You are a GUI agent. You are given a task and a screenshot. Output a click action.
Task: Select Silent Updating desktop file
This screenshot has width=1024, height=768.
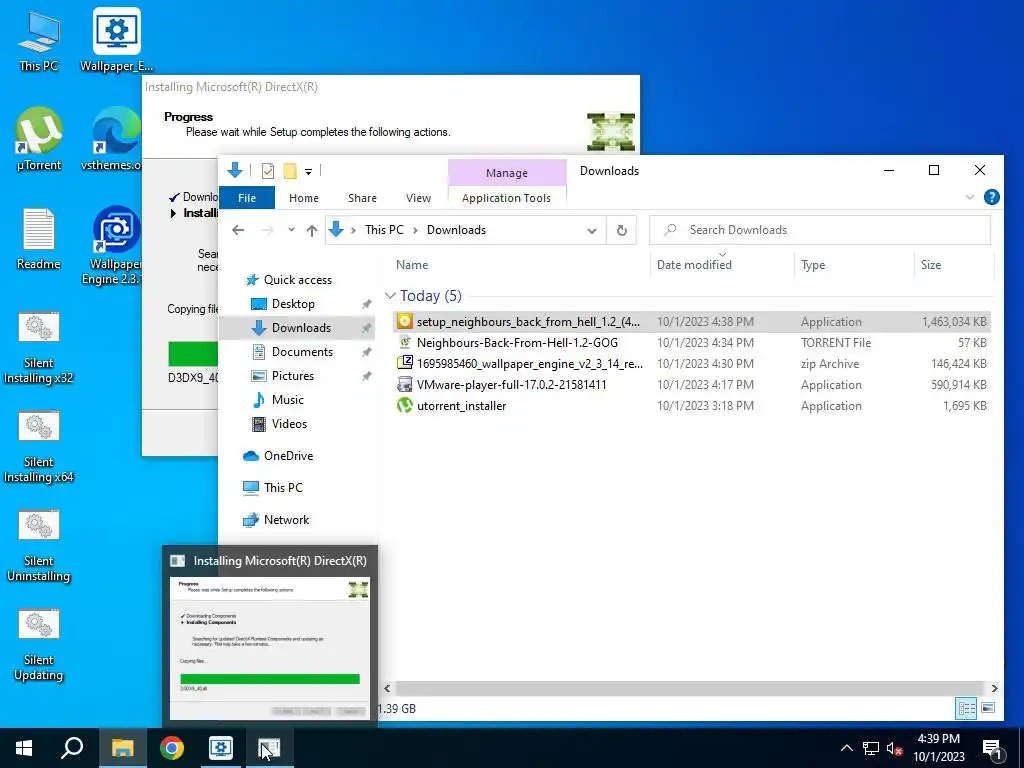(39, 645)
